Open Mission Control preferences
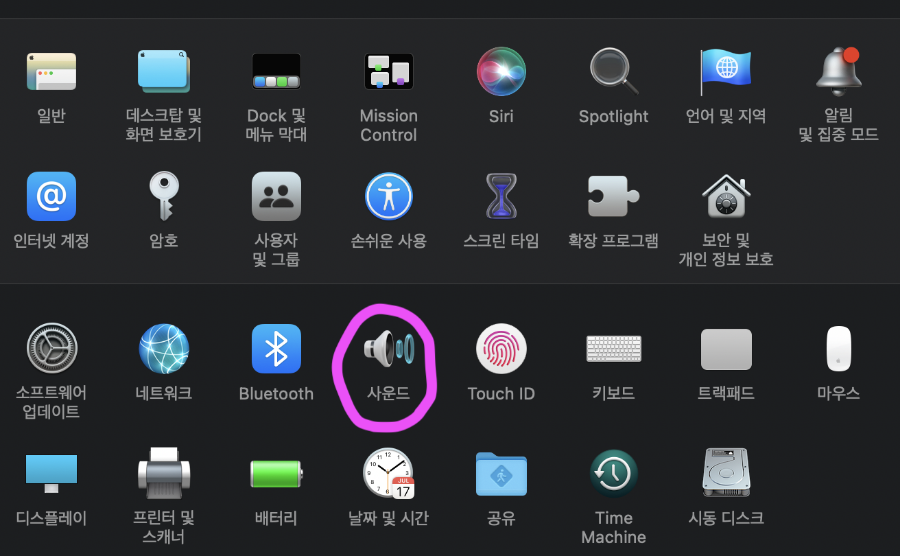This screenshot has height=556, width=900. coord(389,72)
